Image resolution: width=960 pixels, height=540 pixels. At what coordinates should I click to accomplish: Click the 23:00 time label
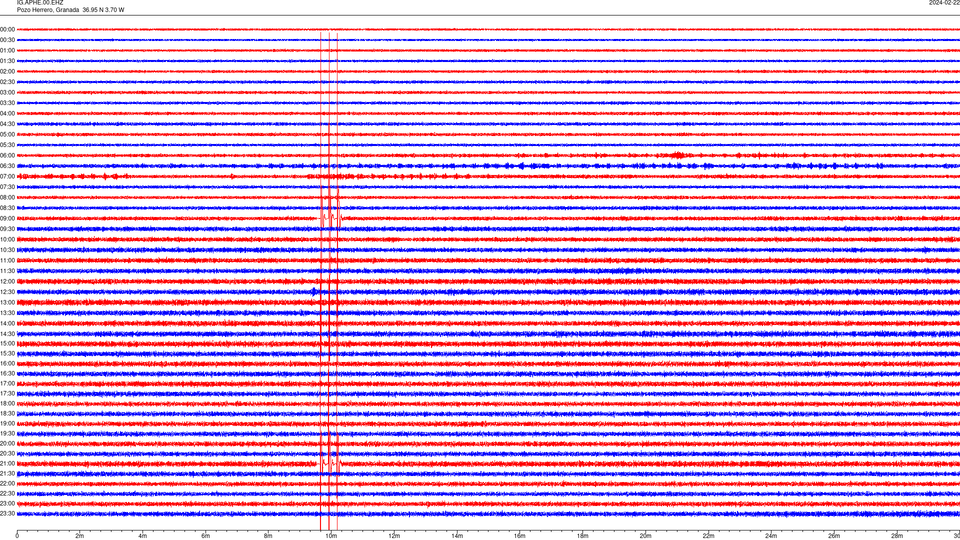(x=7, y=503)
